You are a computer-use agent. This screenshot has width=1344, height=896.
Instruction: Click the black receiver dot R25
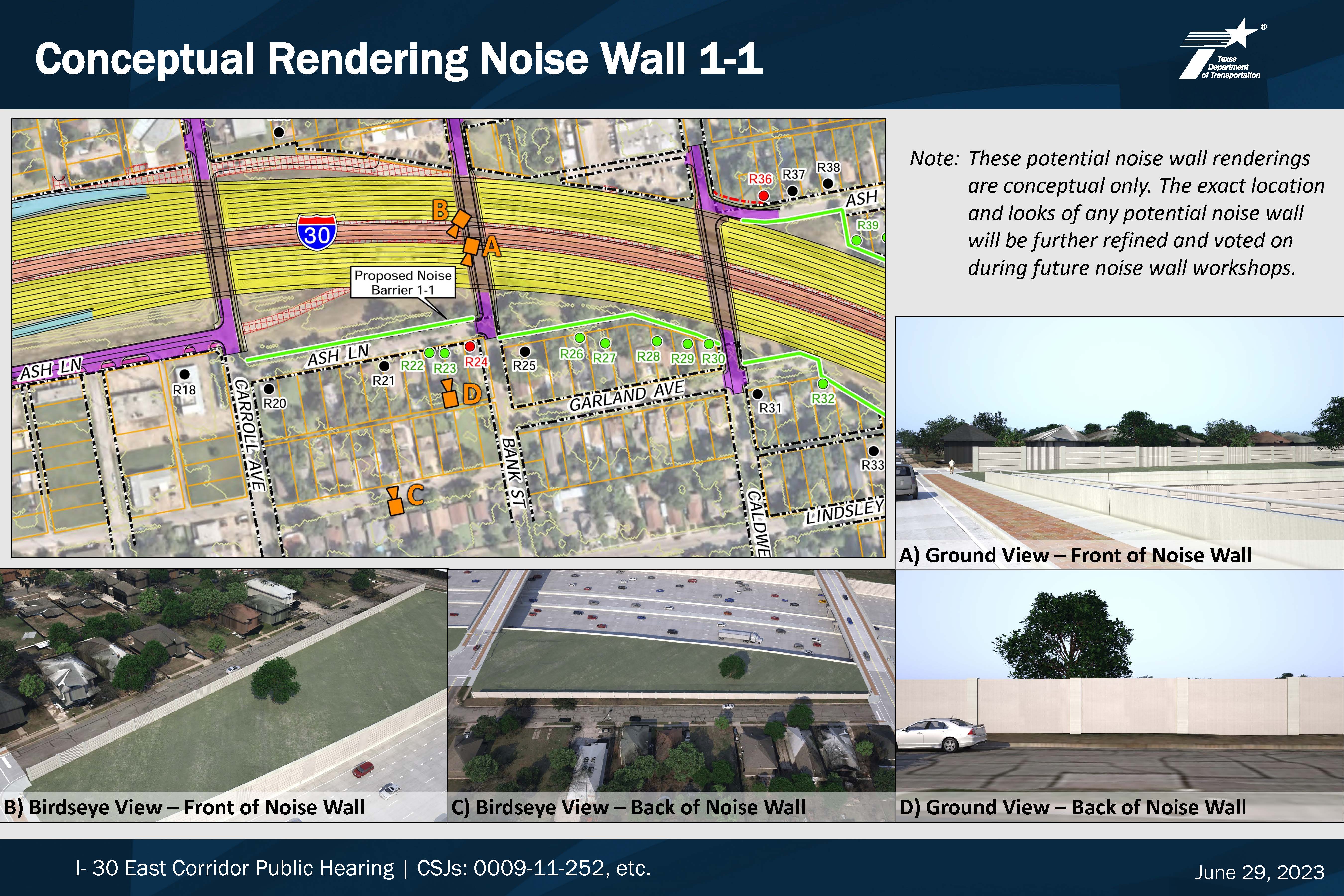525,351
